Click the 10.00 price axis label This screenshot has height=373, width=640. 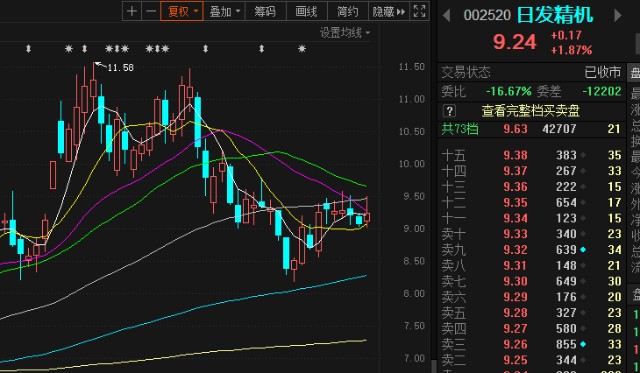(x=412, y=164)
